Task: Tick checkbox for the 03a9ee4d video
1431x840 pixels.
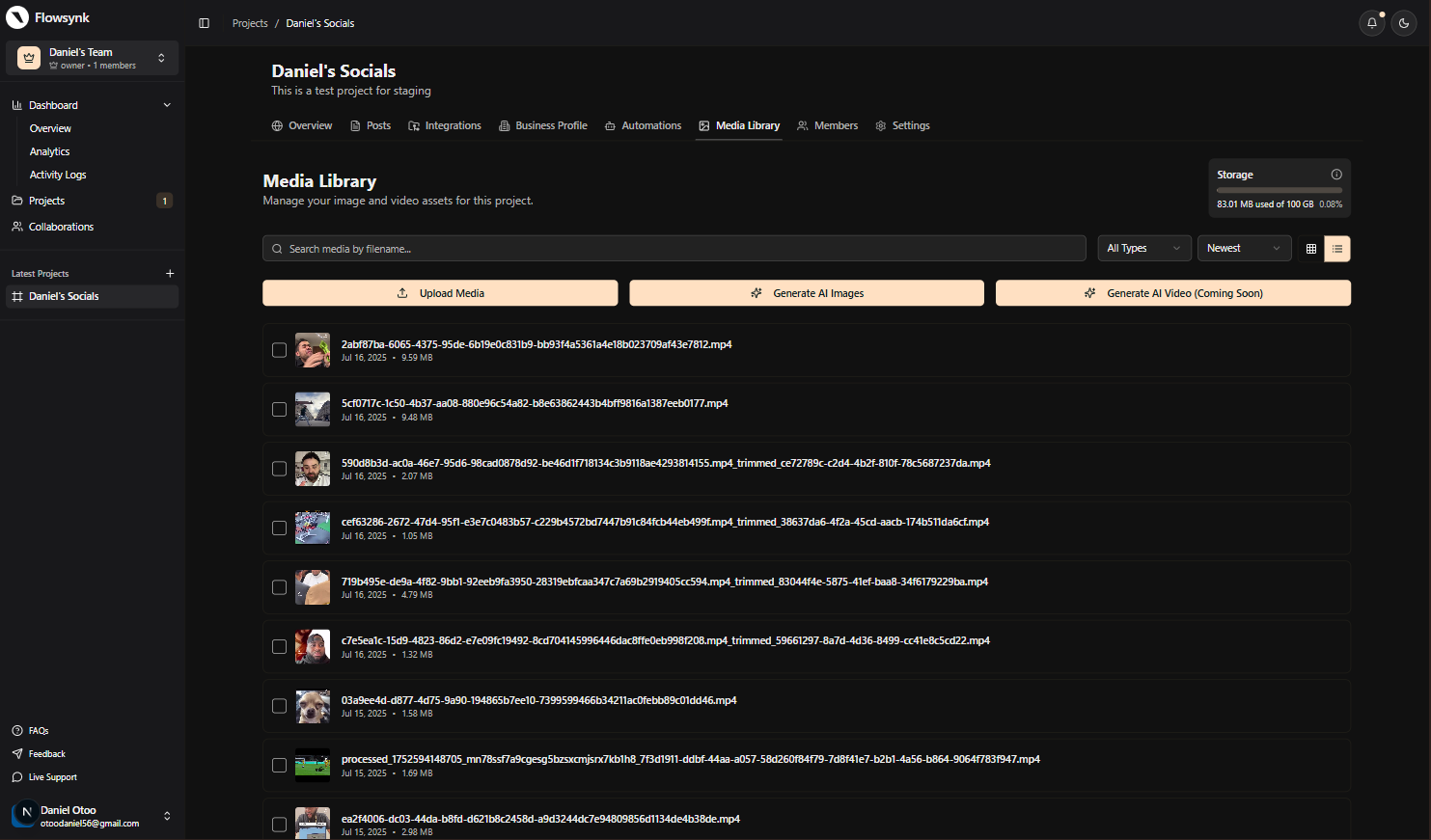Action: pos(279,706)
